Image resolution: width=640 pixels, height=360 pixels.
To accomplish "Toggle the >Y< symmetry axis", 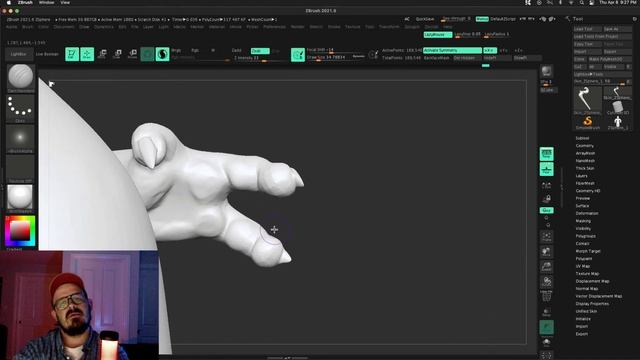I will [x=504, y=50].
